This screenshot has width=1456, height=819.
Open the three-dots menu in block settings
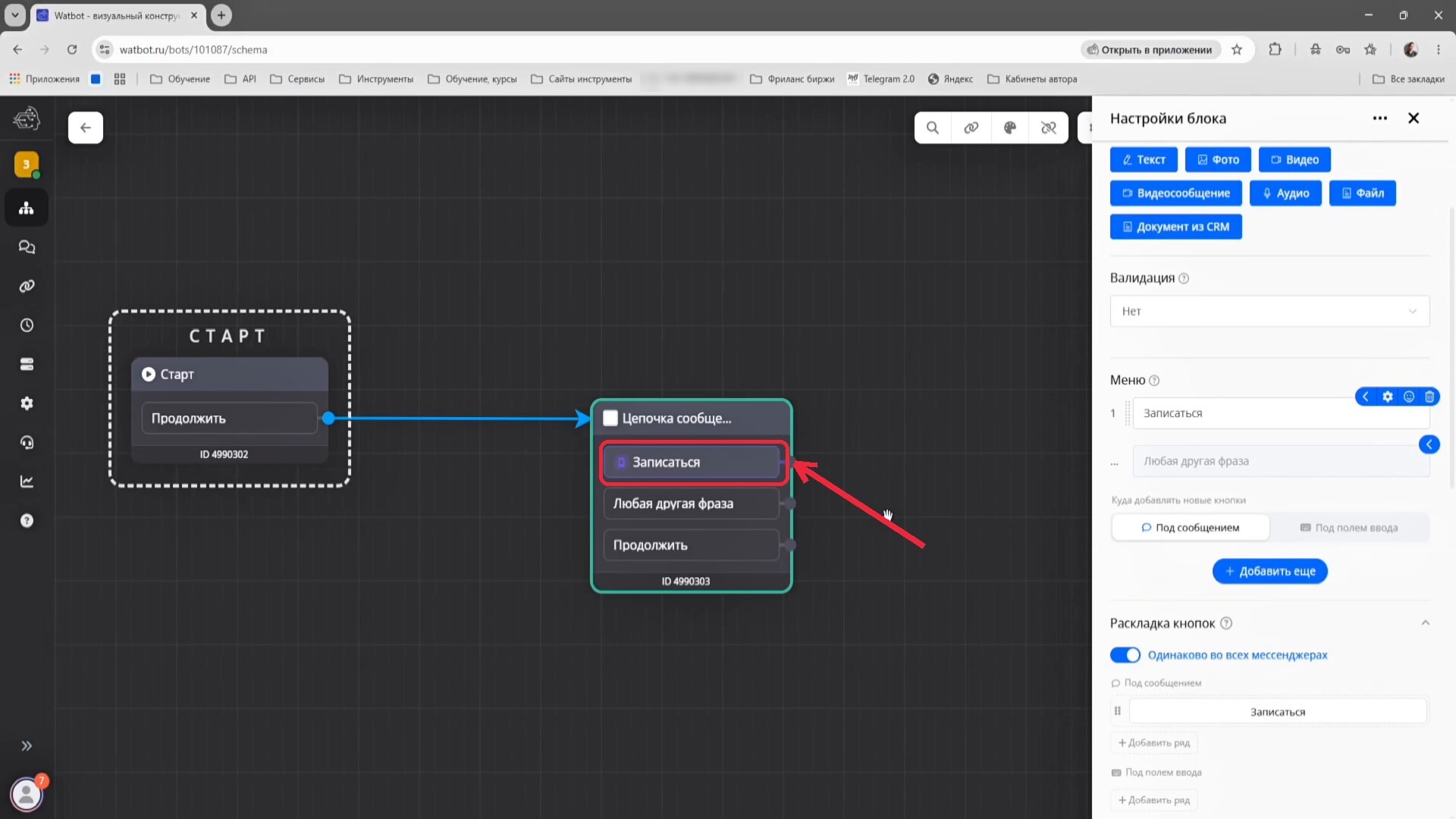[1380, 118]
